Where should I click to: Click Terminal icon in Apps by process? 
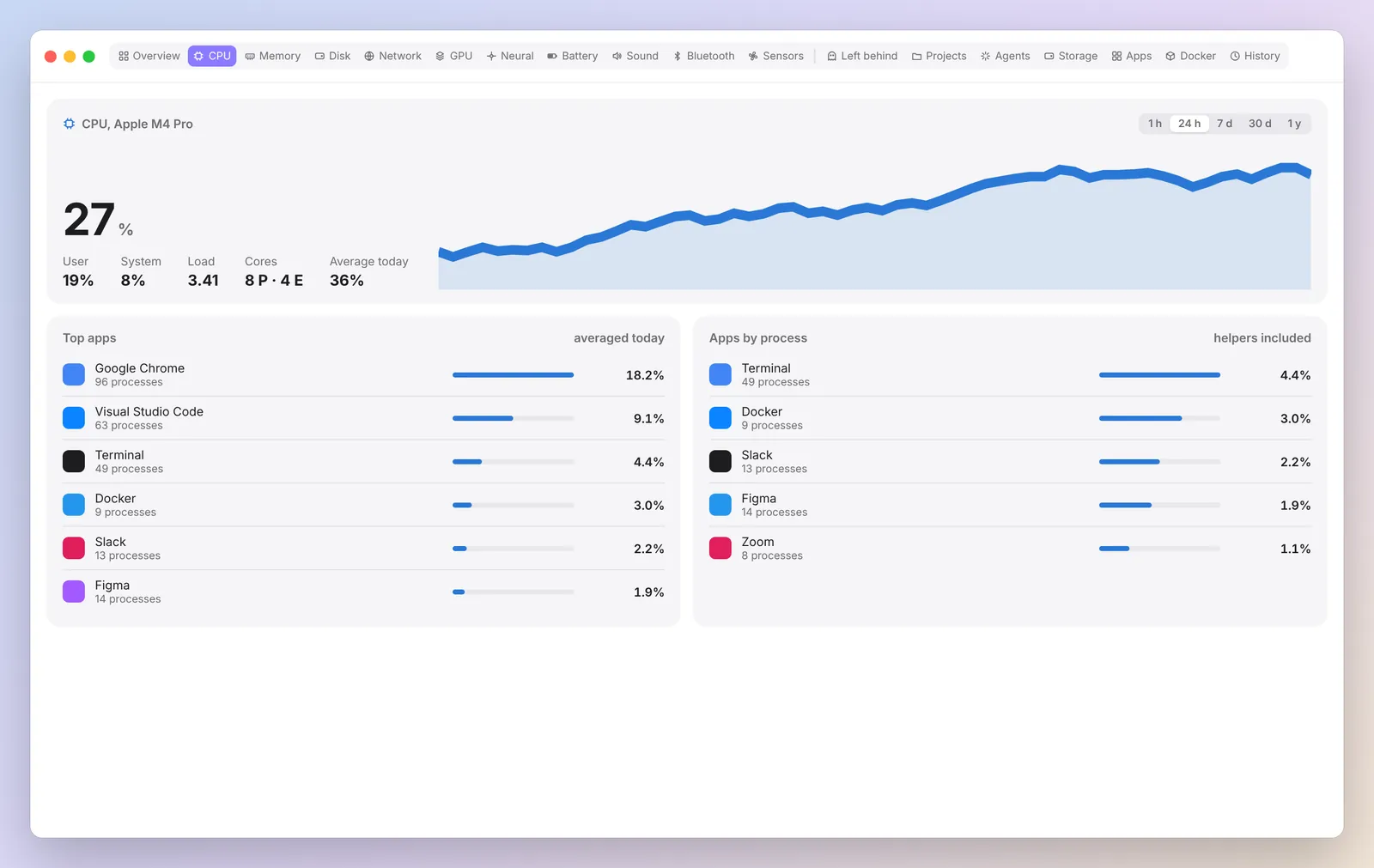(x=720, y=374)
